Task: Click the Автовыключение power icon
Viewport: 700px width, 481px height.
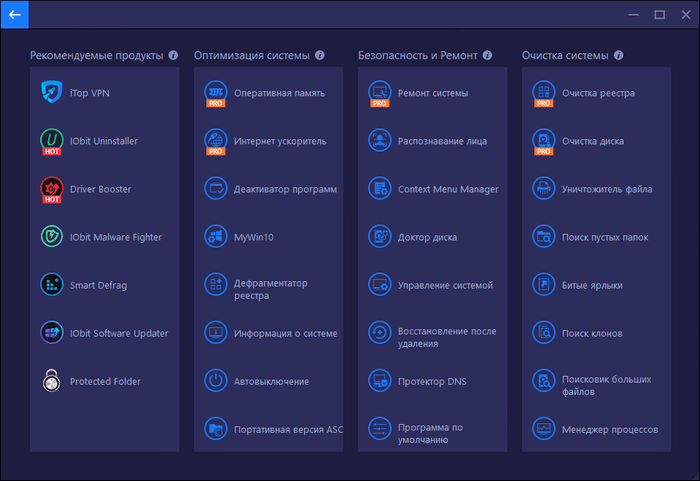Action: coord(216,381)
